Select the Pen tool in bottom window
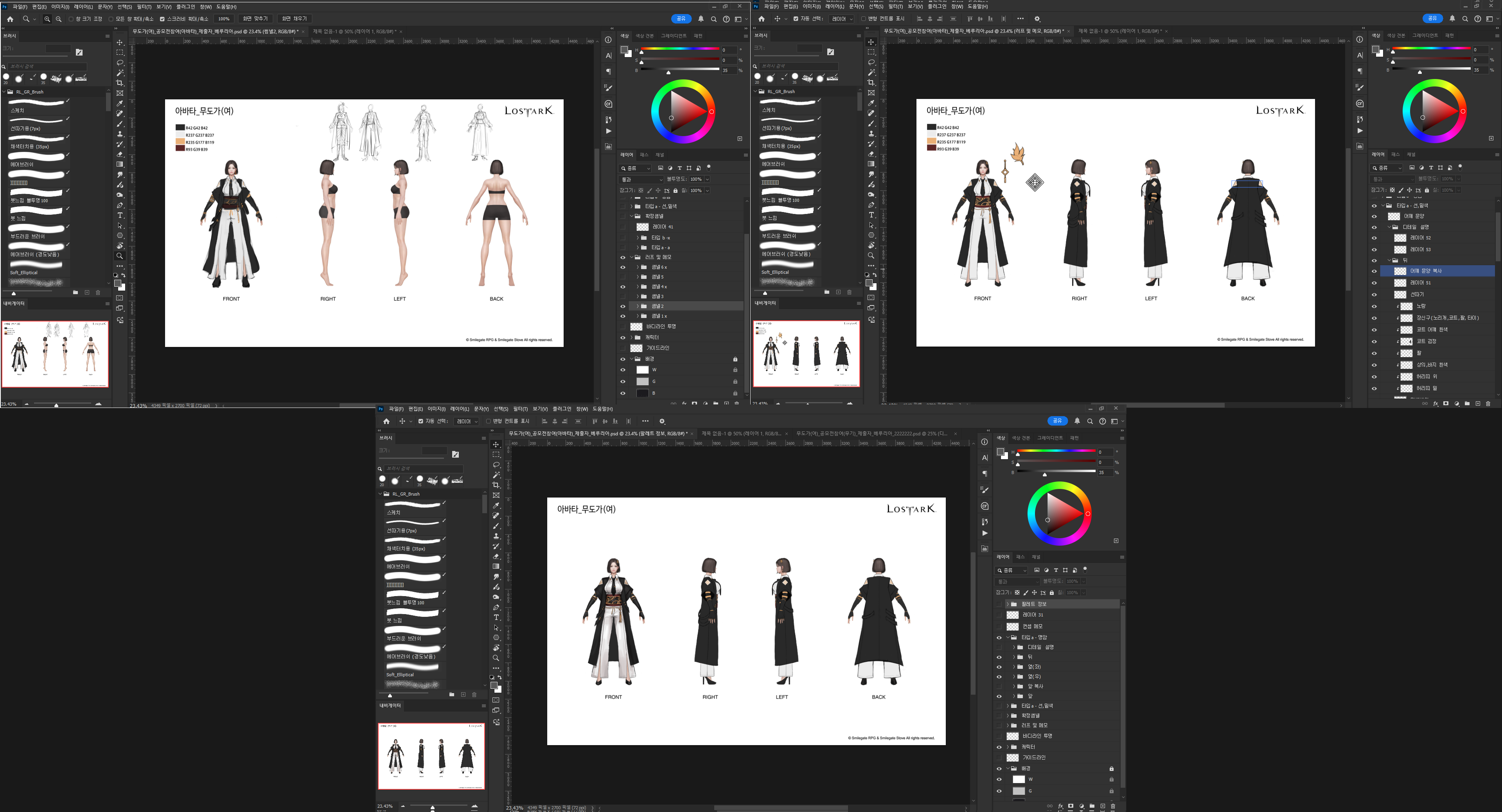 496,607
